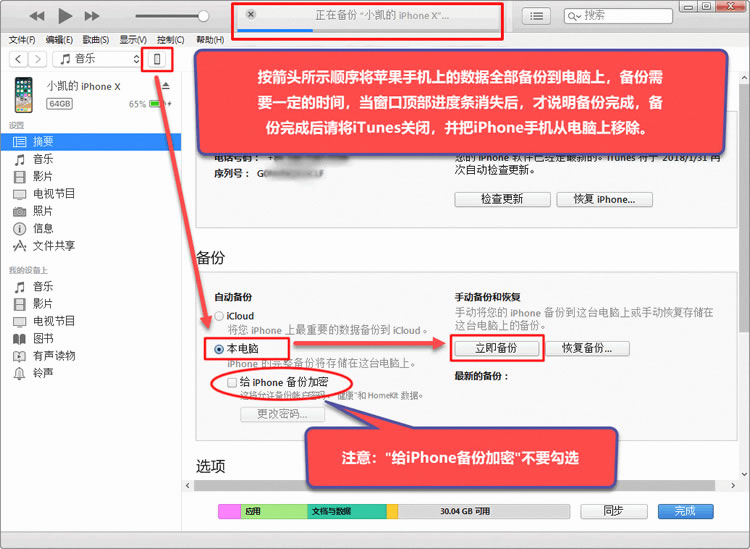The width and height of the screenshot is (750, 549).
Task: Click the iPhone device icon button
Action: (157, 59)
